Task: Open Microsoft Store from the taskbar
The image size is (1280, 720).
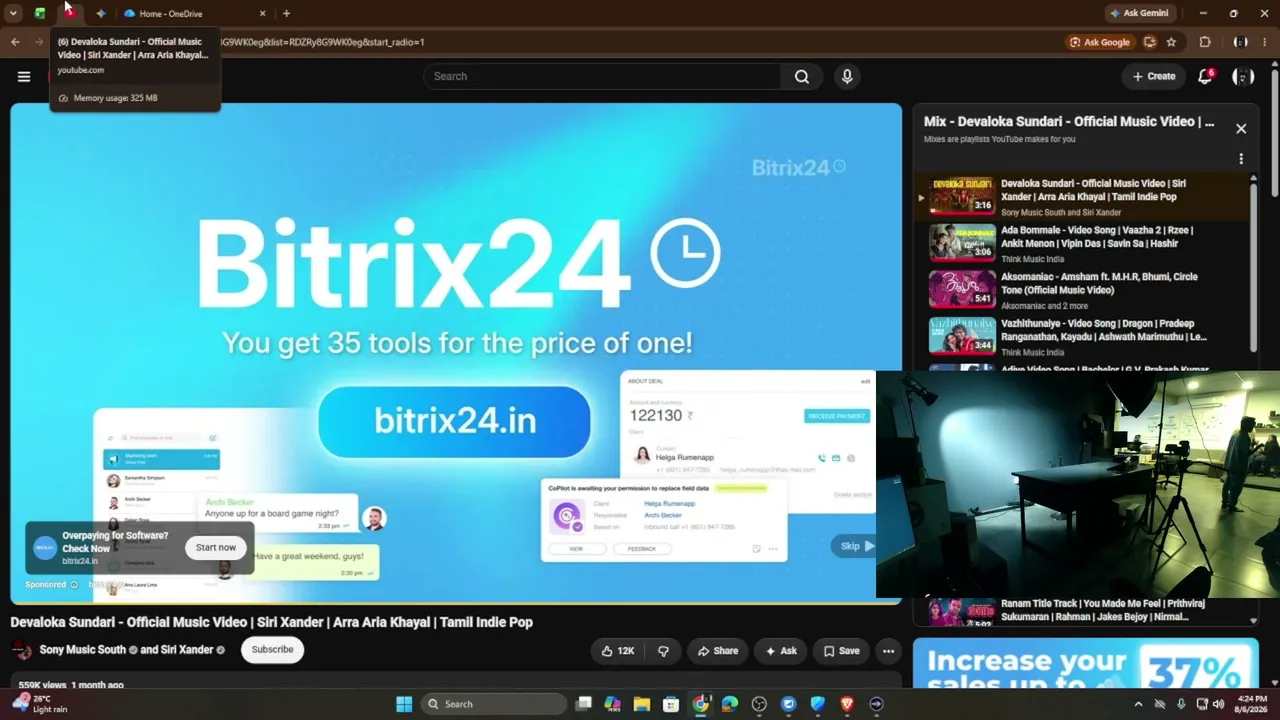Action: tap(671, 704)
